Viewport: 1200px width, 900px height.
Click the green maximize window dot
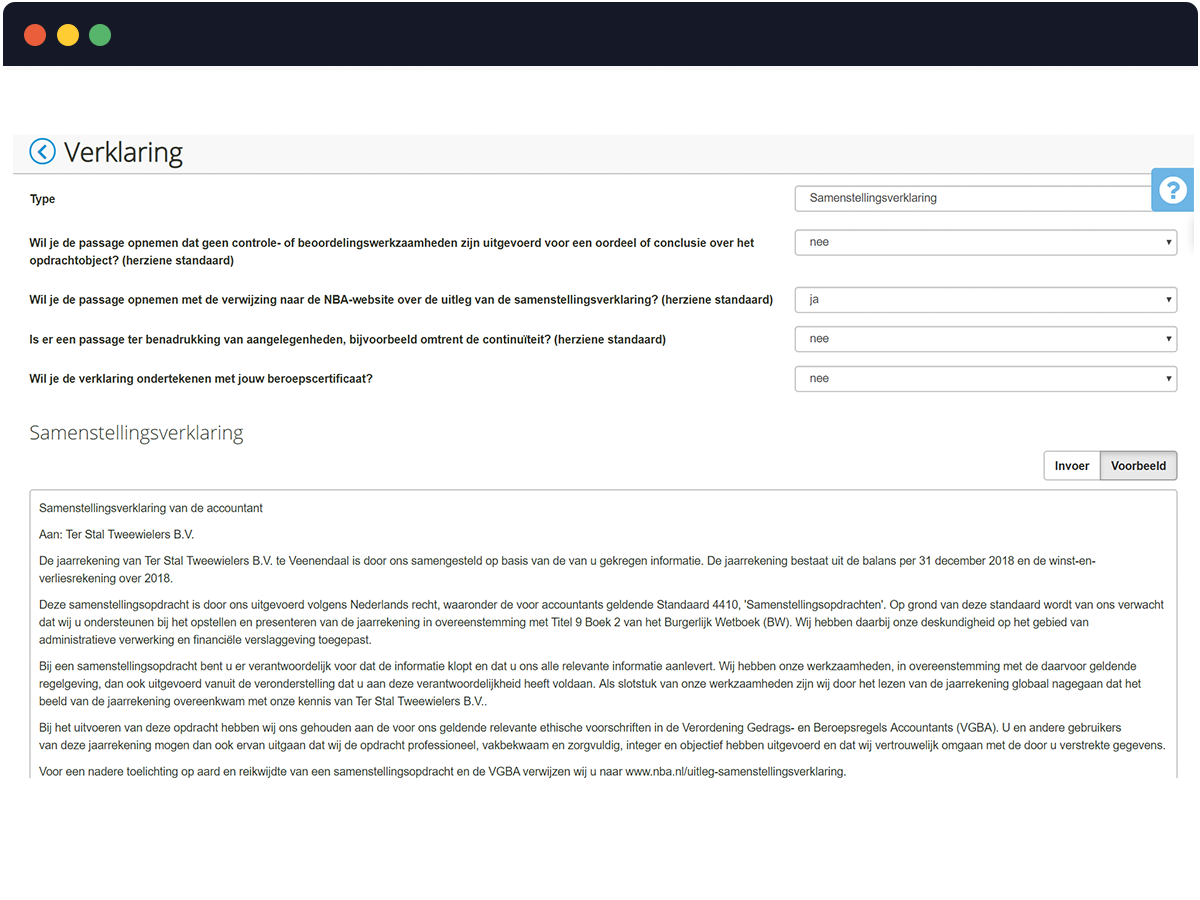pos(100,35)
